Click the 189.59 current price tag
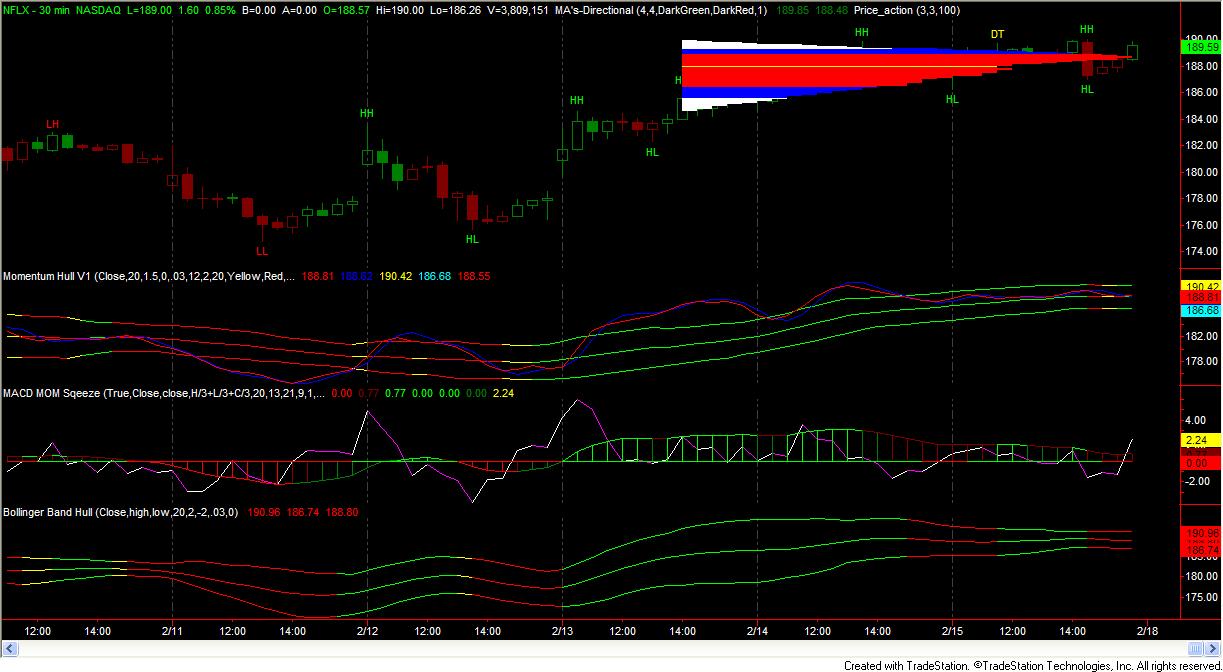The height and width of the screenshot is (672, 1223). [x=1200, y=46]
